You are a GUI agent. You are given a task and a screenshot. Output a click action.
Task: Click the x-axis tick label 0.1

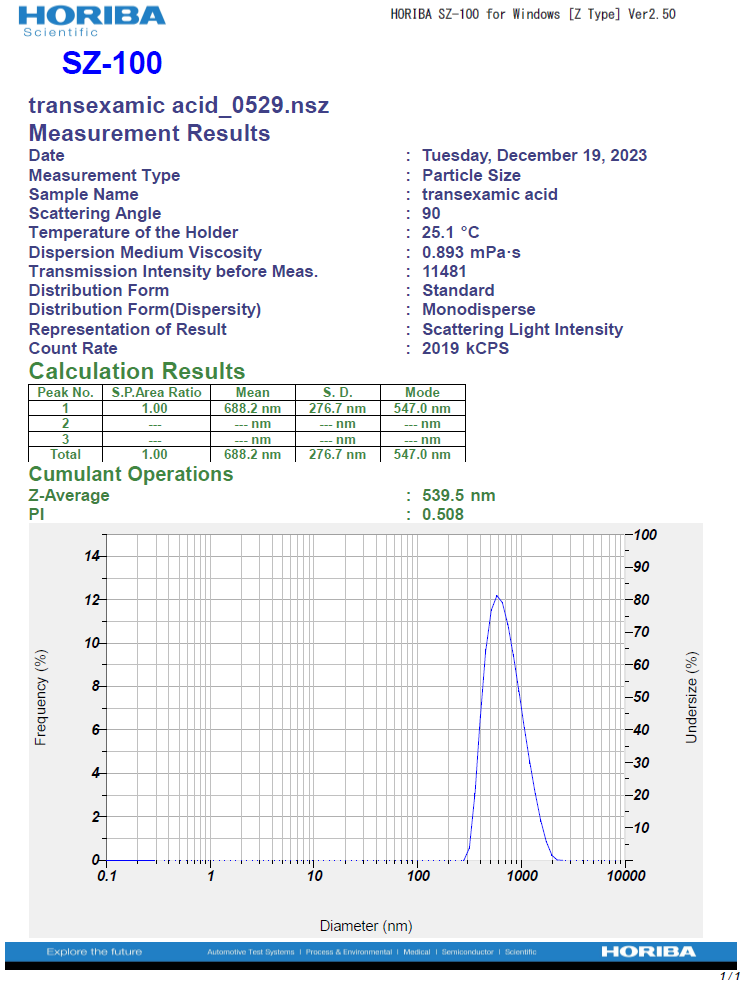[x=106, y=876]
